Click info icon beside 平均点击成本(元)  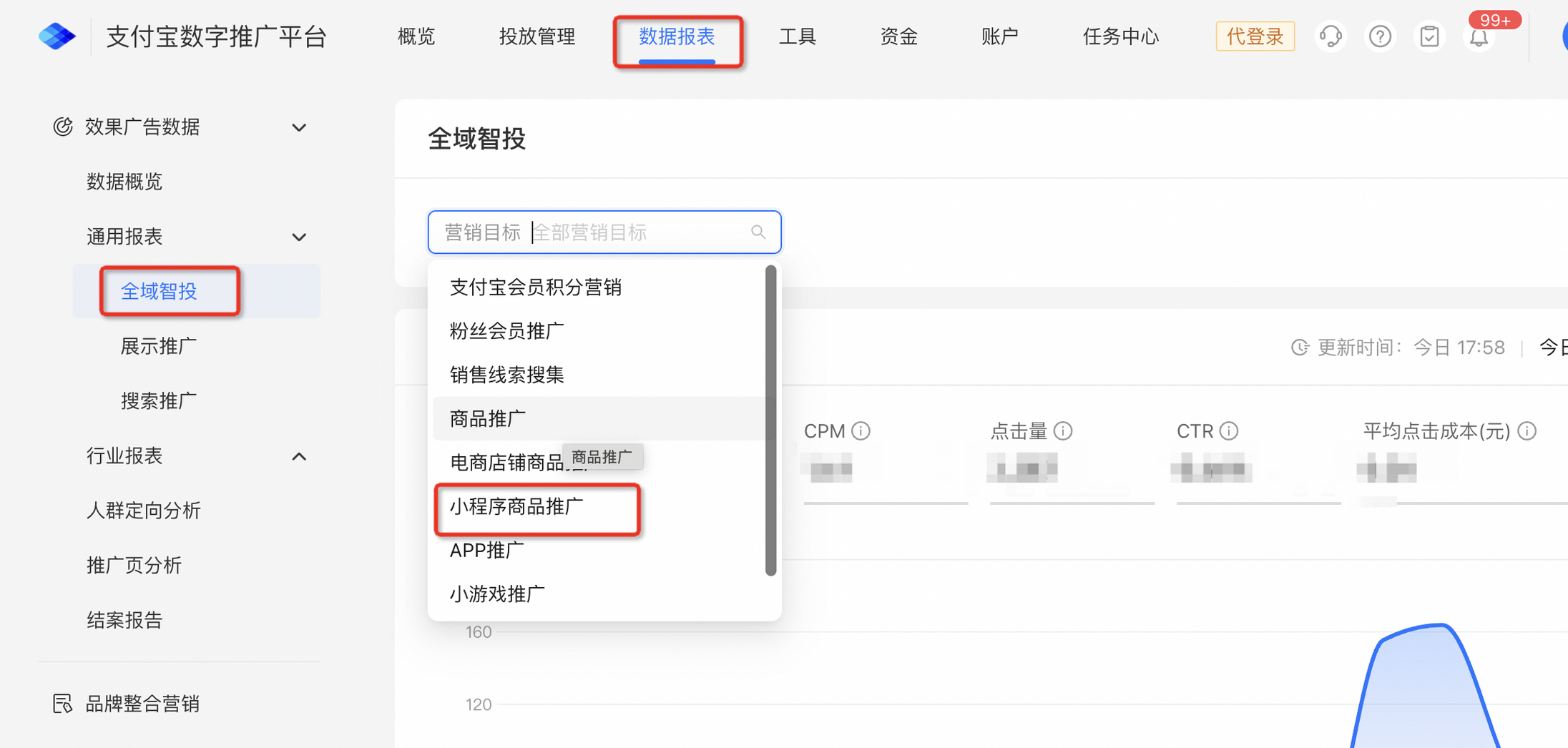(1527, 430)
